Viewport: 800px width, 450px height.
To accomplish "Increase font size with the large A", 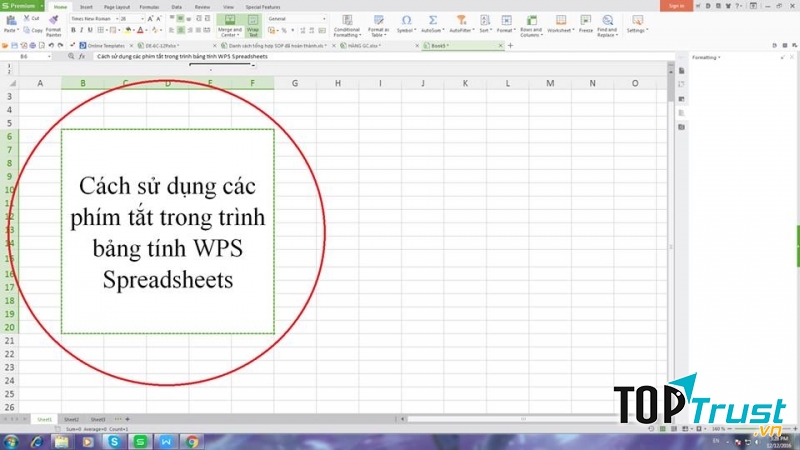I will [150, 19].
